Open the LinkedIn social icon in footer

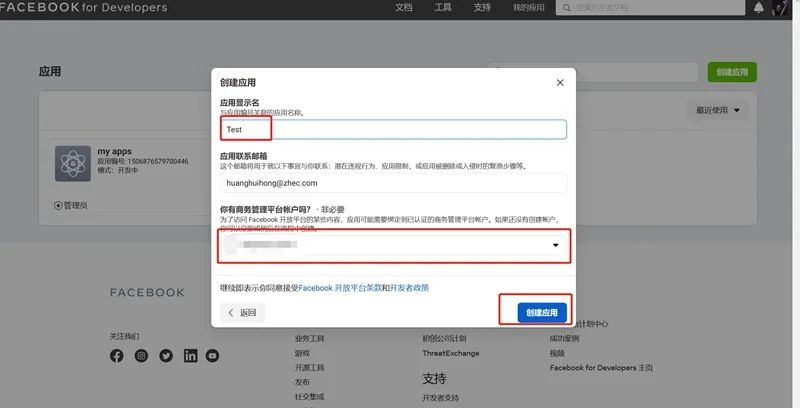click(x=190, y=355)
